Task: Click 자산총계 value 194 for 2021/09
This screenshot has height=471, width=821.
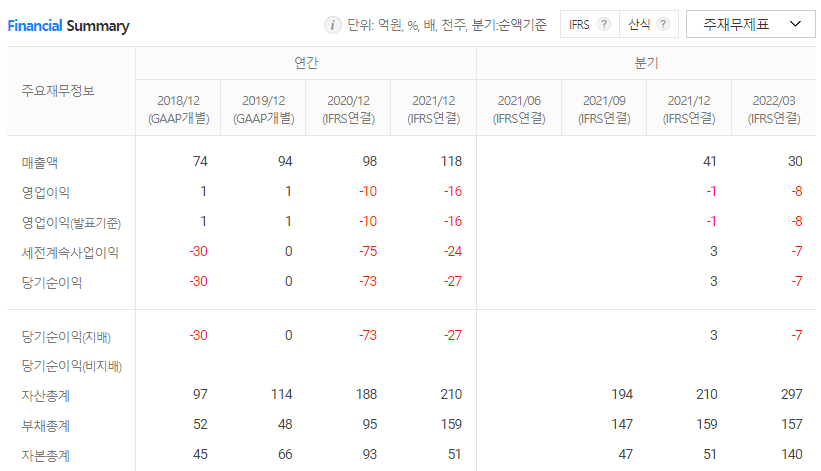Action: coord(622,394)
